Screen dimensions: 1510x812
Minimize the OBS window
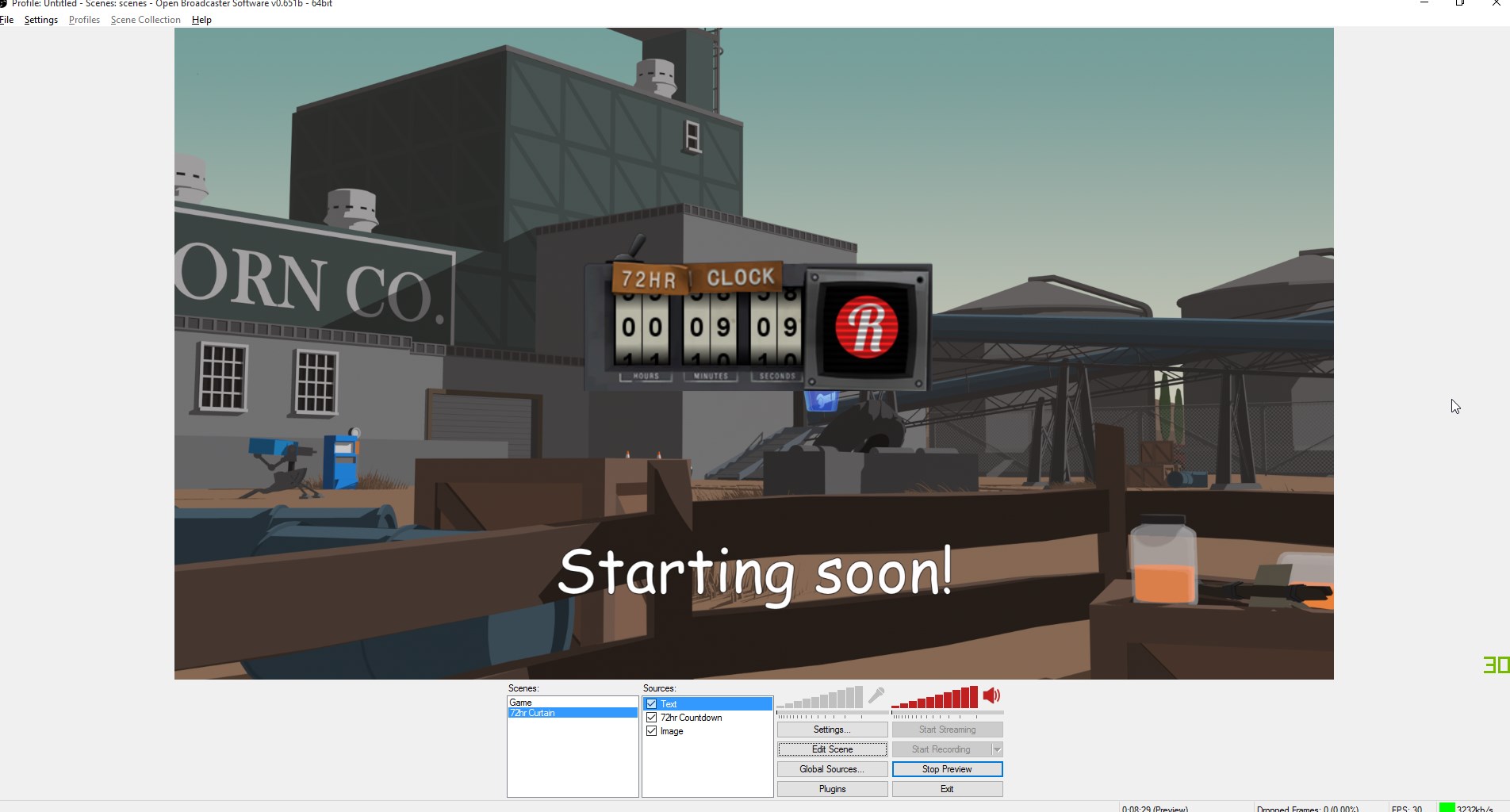pos(1424,3)
